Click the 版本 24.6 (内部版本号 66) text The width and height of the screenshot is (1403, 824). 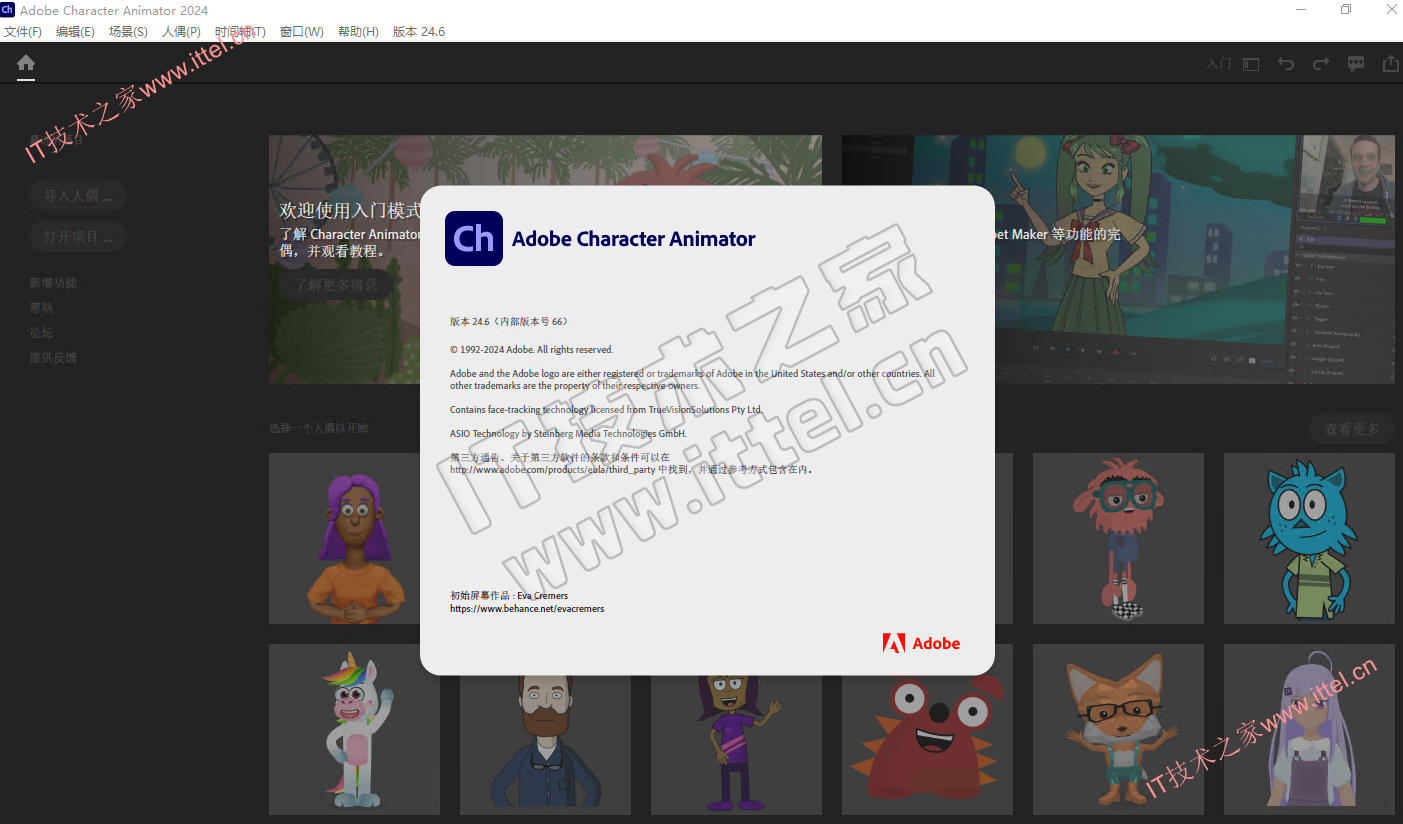509,321
